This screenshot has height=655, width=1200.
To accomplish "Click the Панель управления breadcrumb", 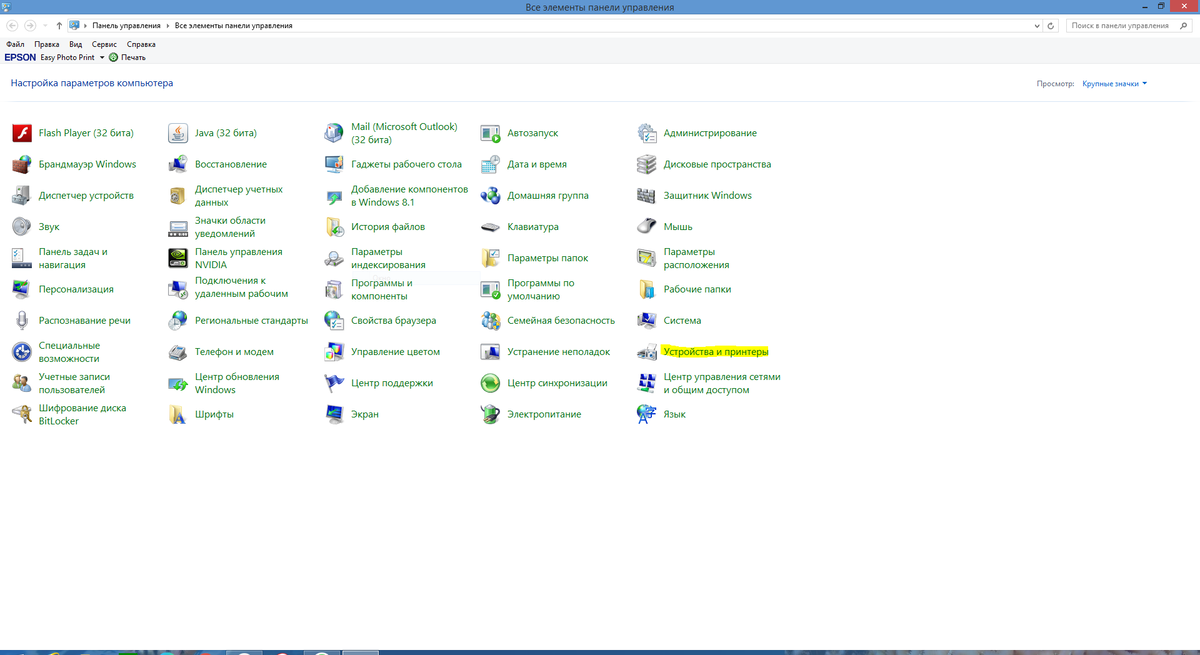I will 126,25.
